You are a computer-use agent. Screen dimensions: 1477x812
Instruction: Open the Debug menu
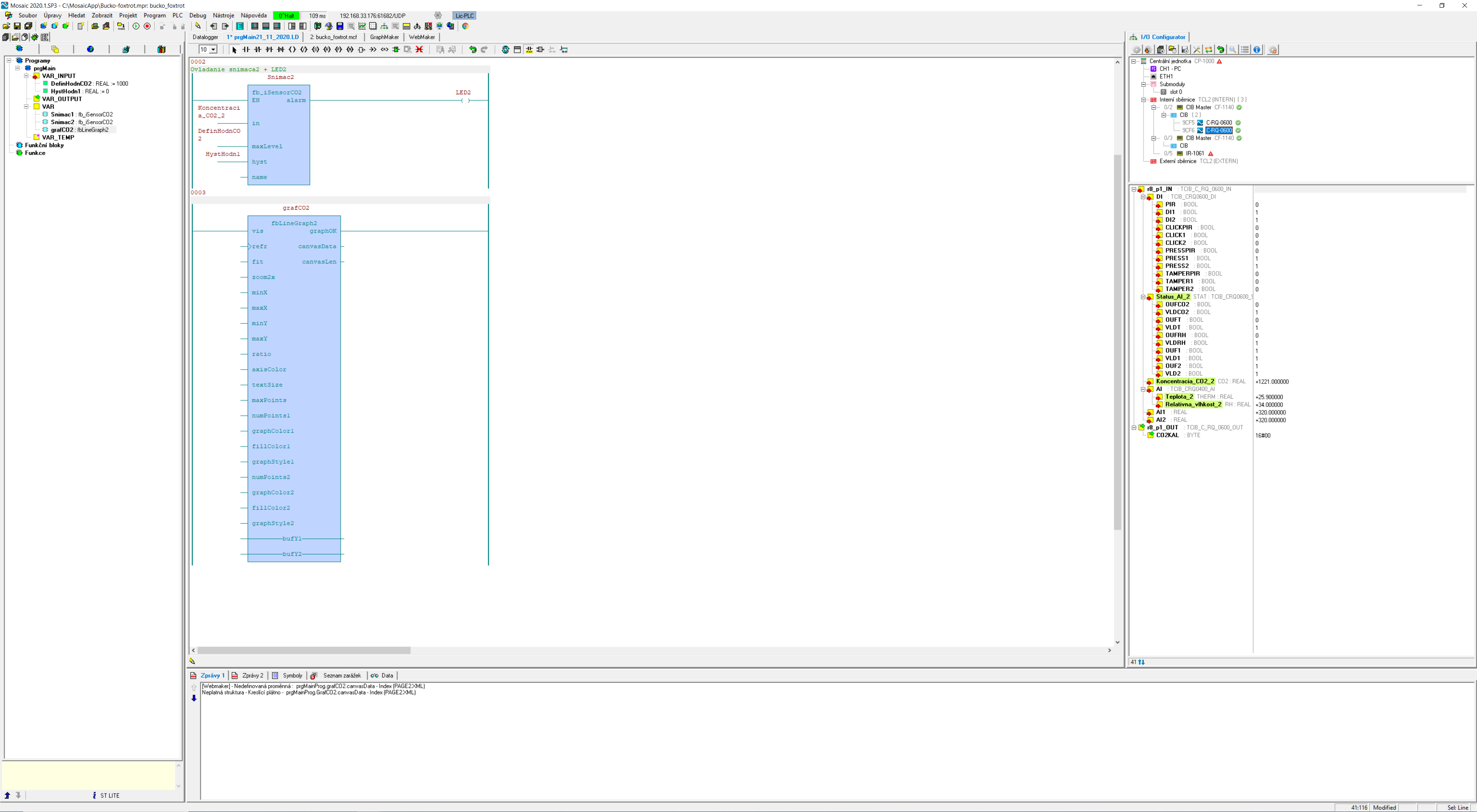(x=197, y=15)
